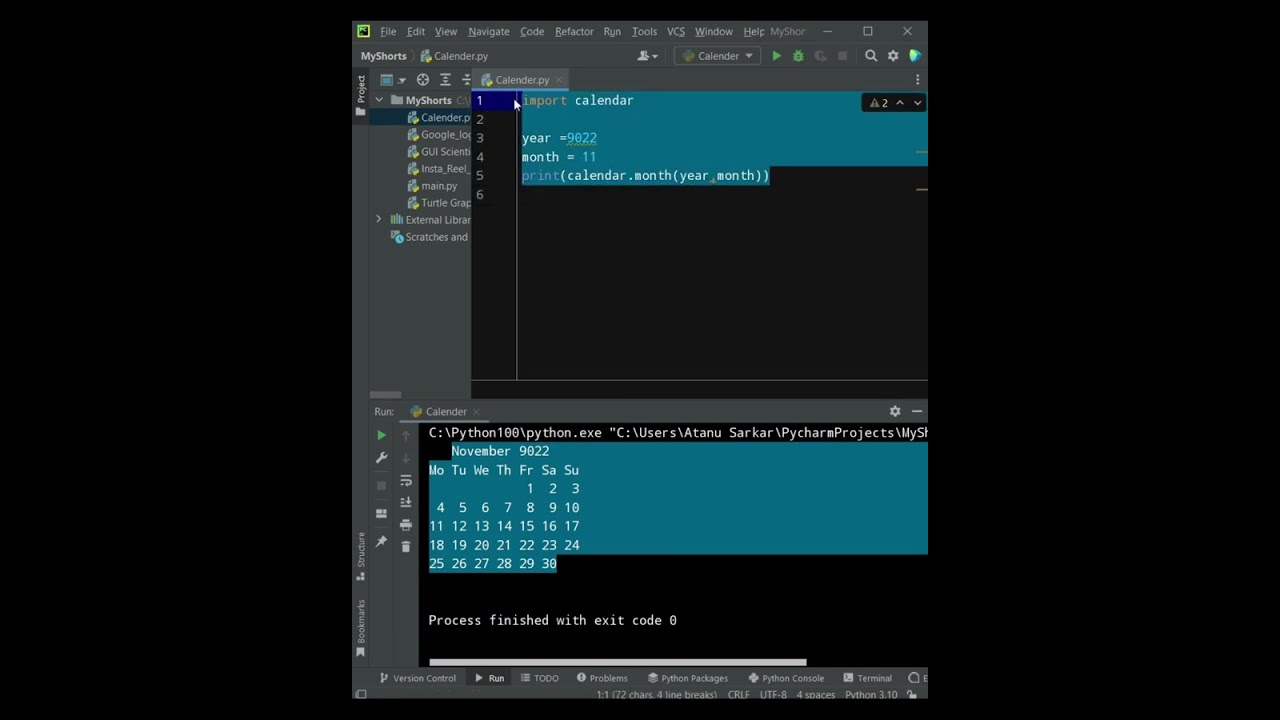1280x720 pixels.
Task: Expand the External Libraries node
Action: 379,220
